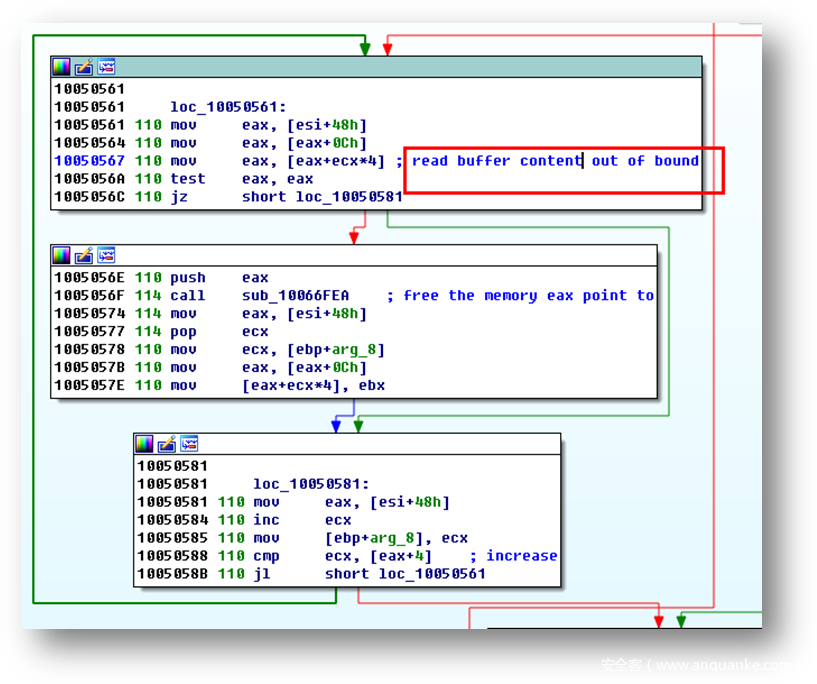Click the group icon on block loc_10050581

tap(190, 444)
